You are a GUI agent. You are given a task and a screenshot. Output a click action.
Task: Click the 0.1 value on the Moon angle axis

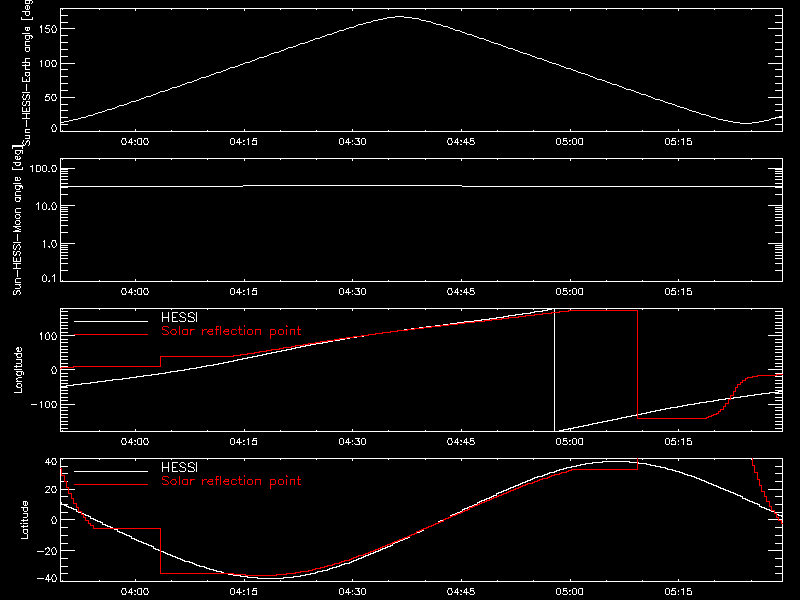pyautogui.click(x=49, y=279)
